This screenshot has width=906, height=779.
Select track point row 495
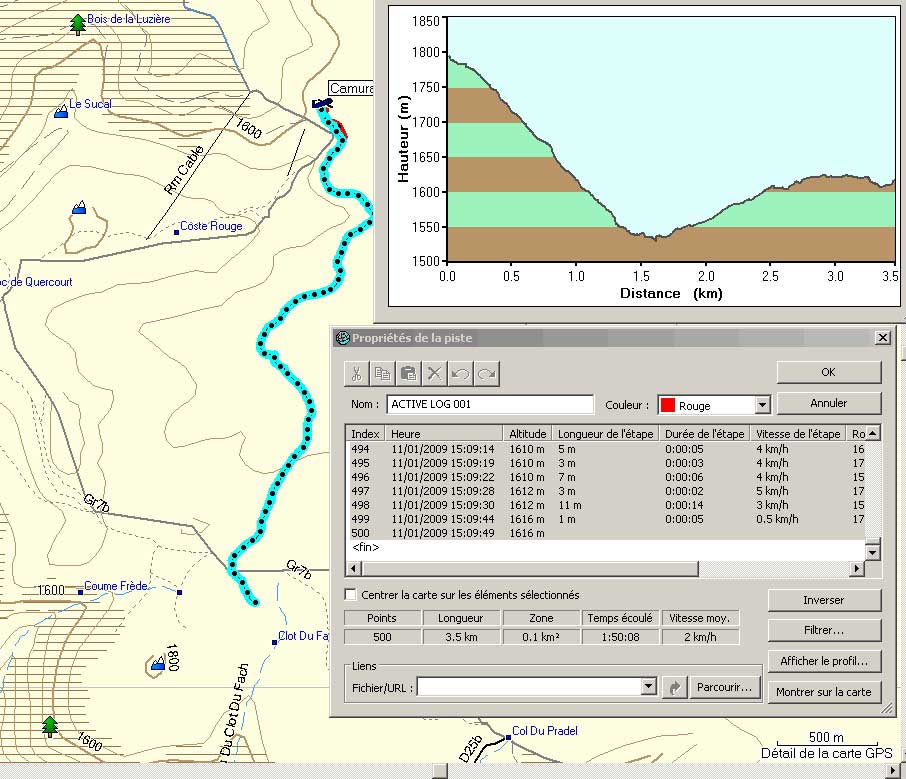[606, 463]
